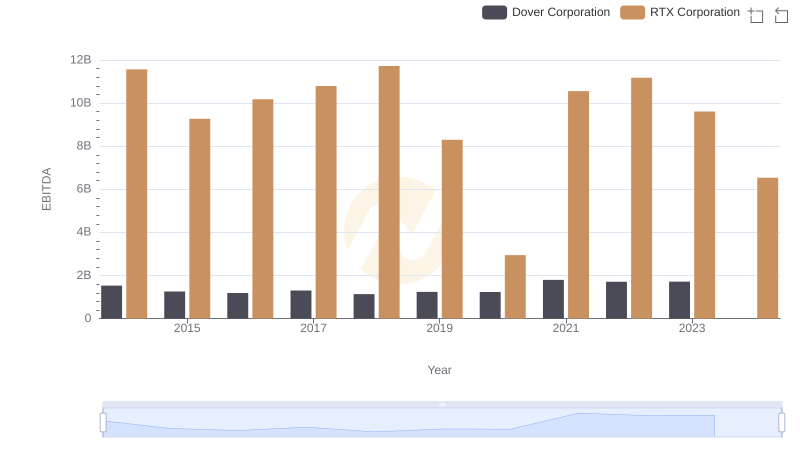Click the tallest RTX bar for 2018
Image resolution: width=800 pixels, height=461 pixels.
click(389, 192)
